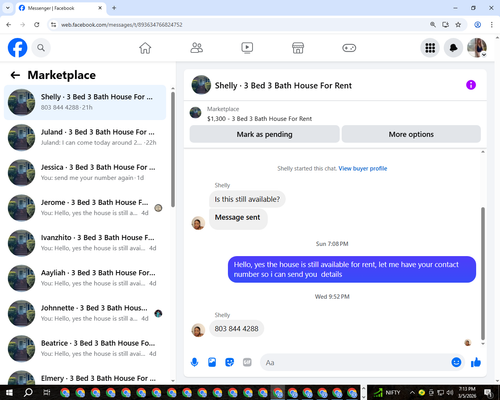Open View buyer profile link
Screen dimensions: 500x400
[363, 169]
